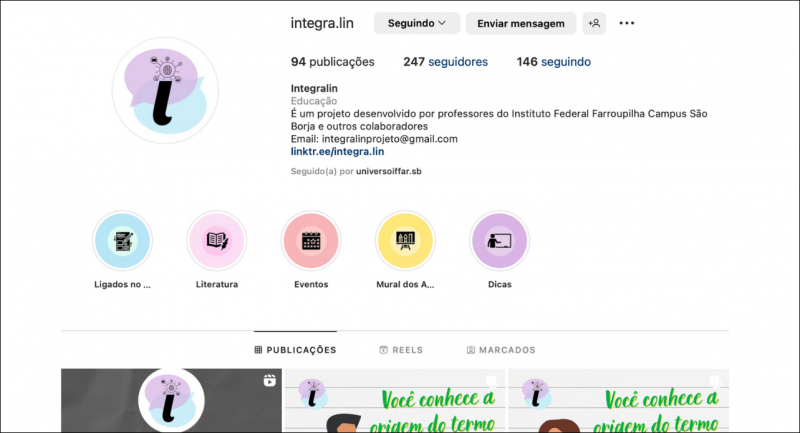Select the Publicações tab
The image size is (800, 433).
tap(296, 350)
